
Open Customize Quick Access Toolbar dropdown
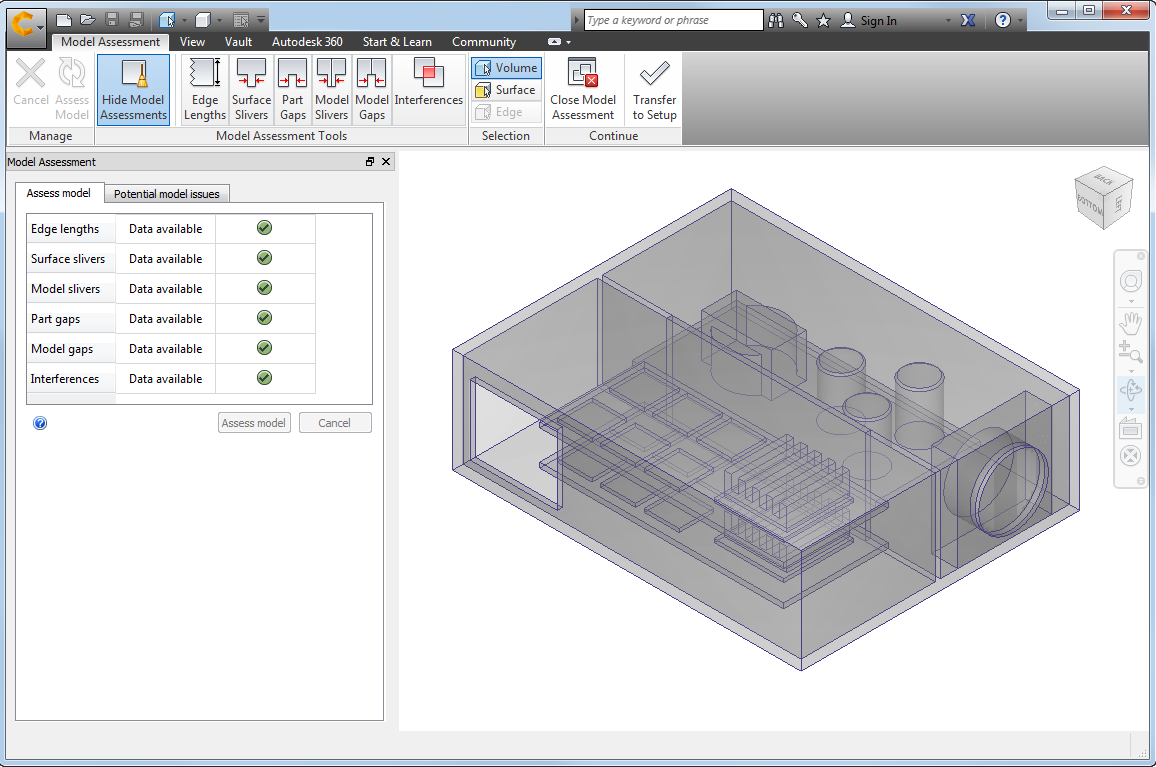click(260, 20)
